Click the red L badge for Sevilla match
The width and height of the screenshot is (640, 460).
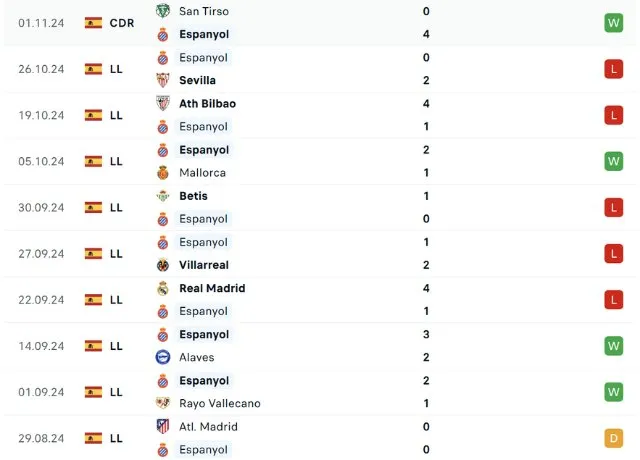(613, 69)
